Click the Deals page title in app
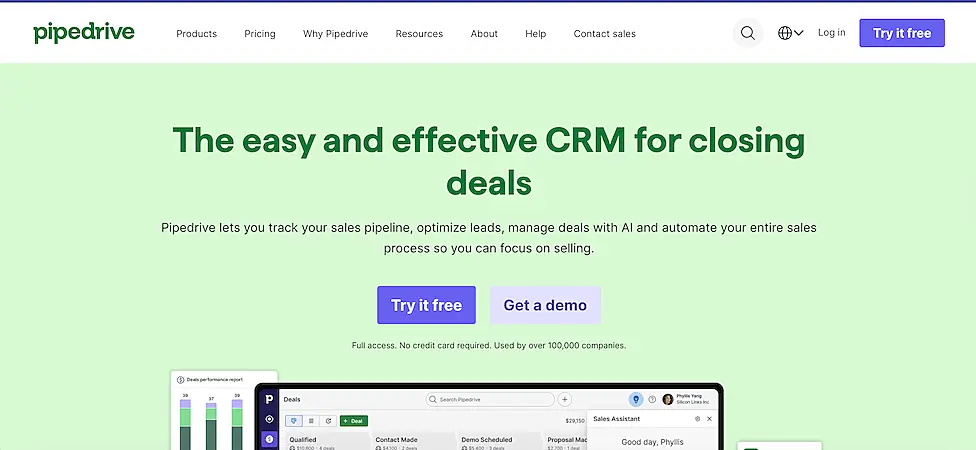Screen dimensions: 976x450 pyautogui.click(x=292, y=400)
